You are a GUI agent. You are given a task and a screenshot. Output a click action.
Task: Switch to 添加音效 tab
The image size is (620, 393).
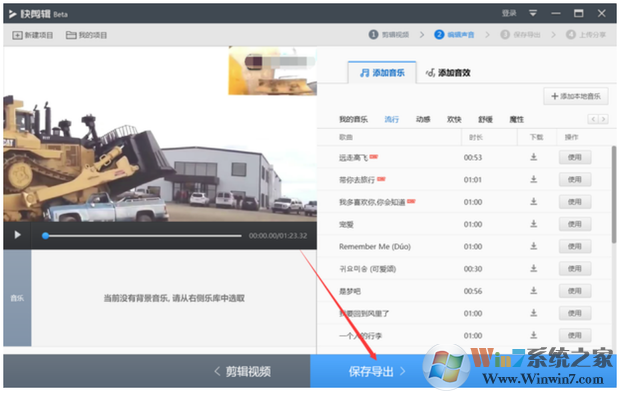(x=448, y=73)
